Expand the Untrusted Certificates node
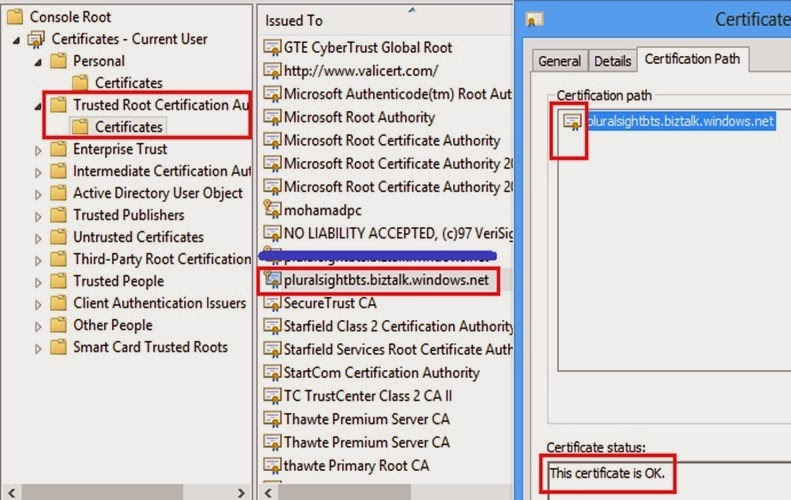This screenshot has width=791, height=500. coord(39,238)
